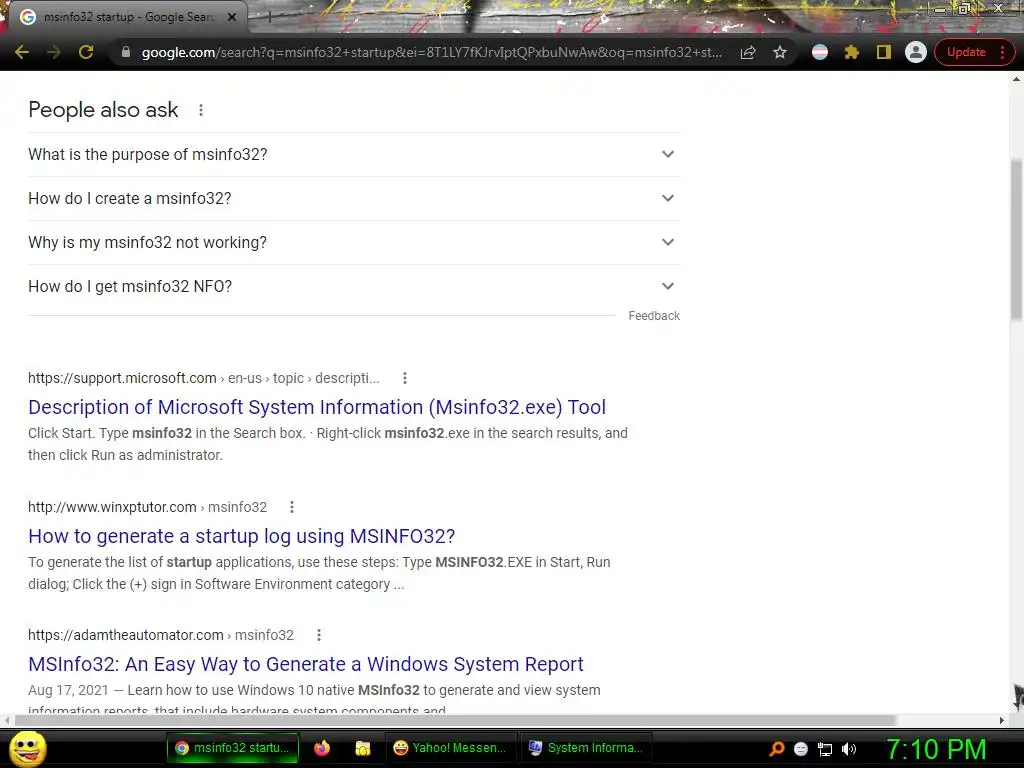Open options for winxptutor.com result
The height and width of the screenshot is (768, 1024).
pos(292,507)
